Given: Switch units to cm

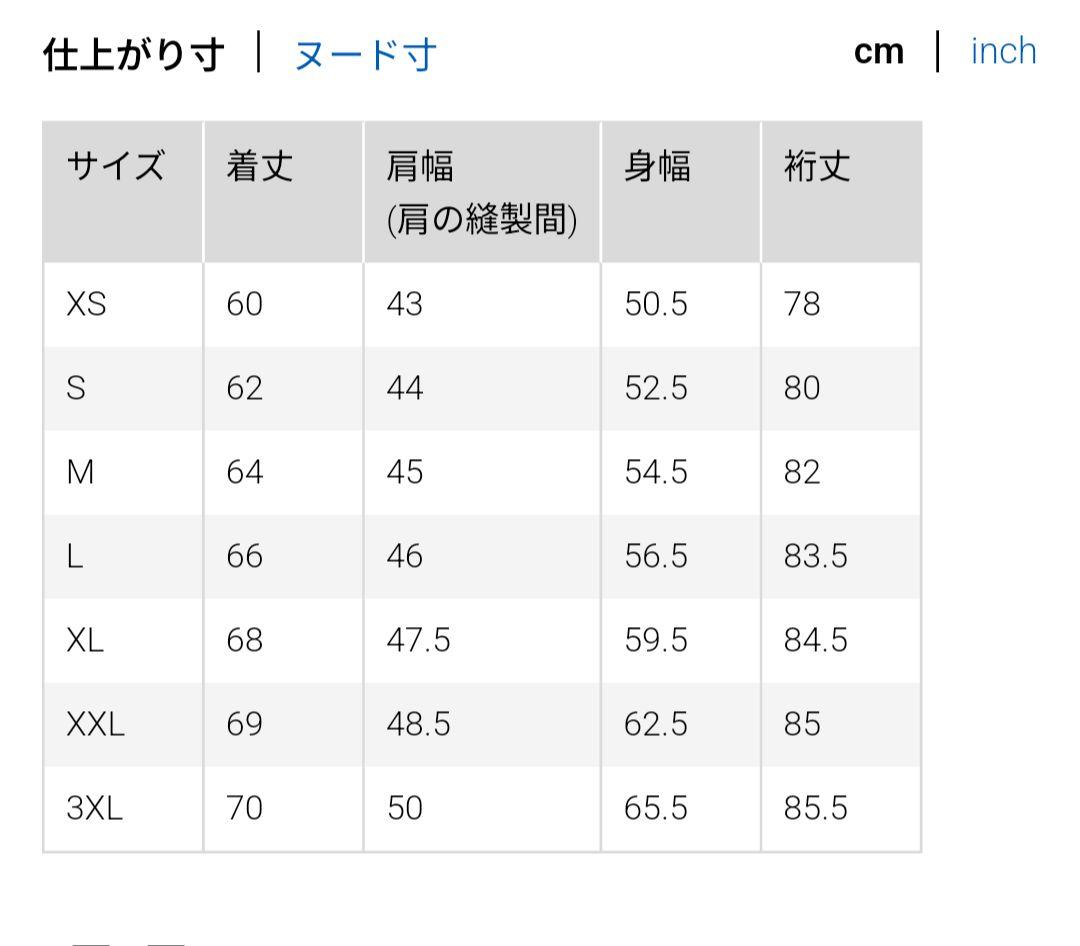Looking at the screenshot, I should (x=879, y=51).
